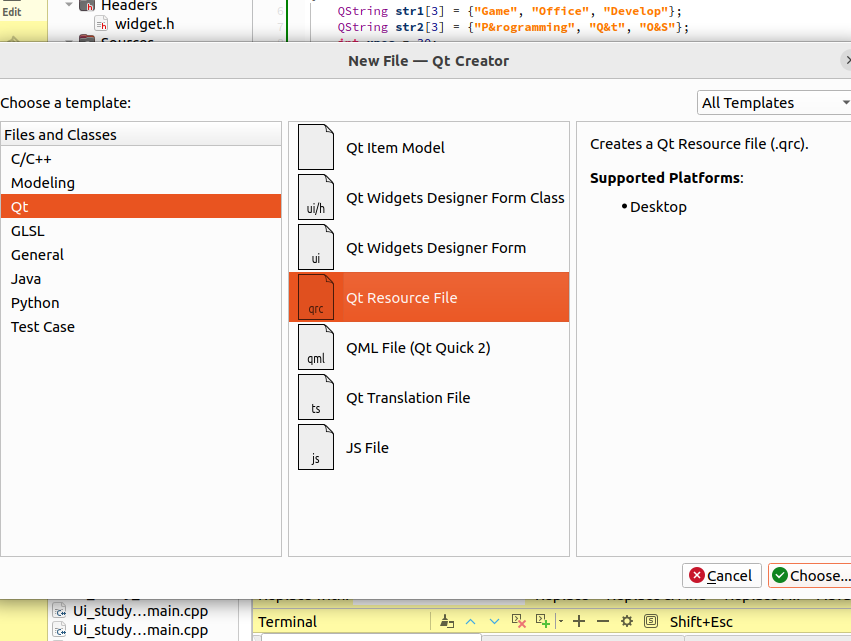Click the minus zoom-out icon in Terminal toolbar
The height and width of the screenshot is (641, 851).
603,621
